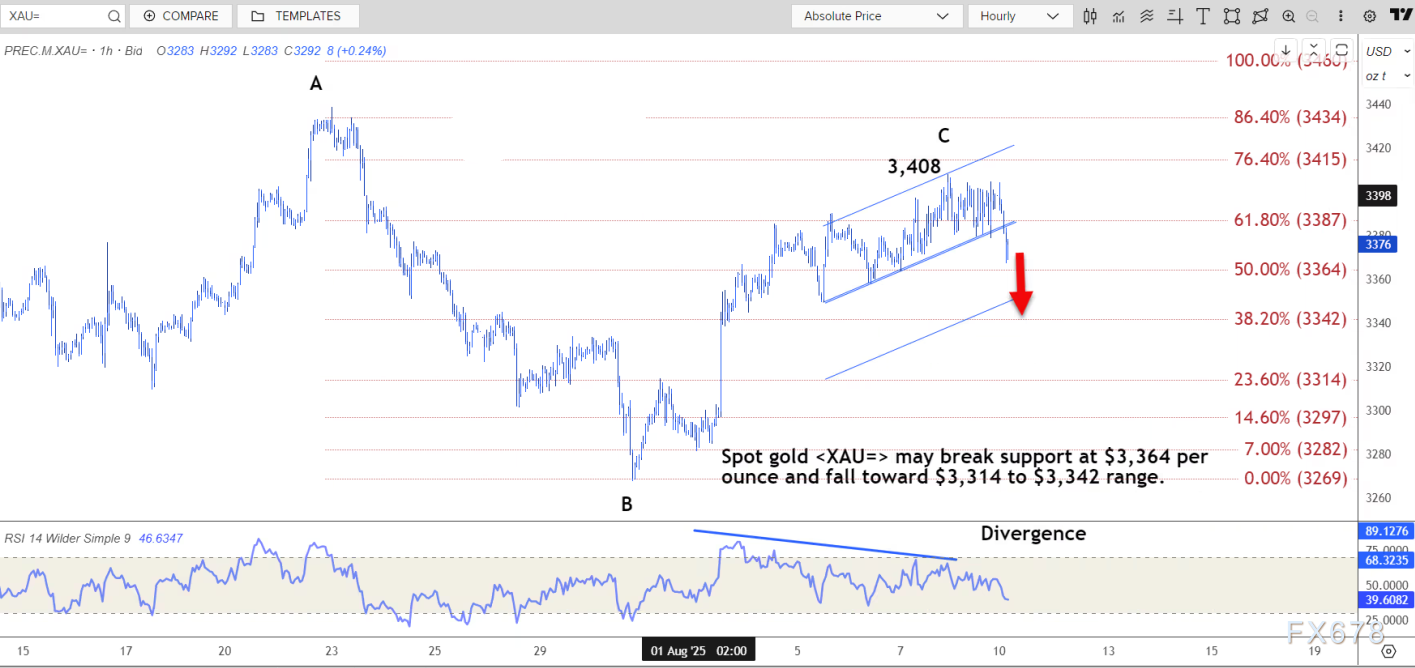Click the down-arrow pane move button
Image resolution: width=1415 pixels, height=668 pixels.
pos(1285,49)
